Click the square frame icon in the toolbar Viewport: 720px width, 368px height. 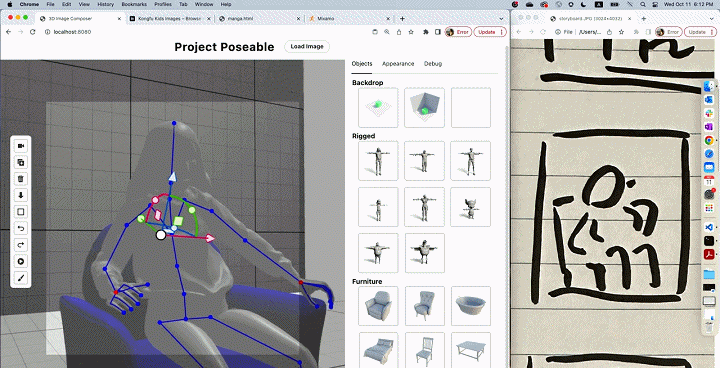click(x=21, y=212)
